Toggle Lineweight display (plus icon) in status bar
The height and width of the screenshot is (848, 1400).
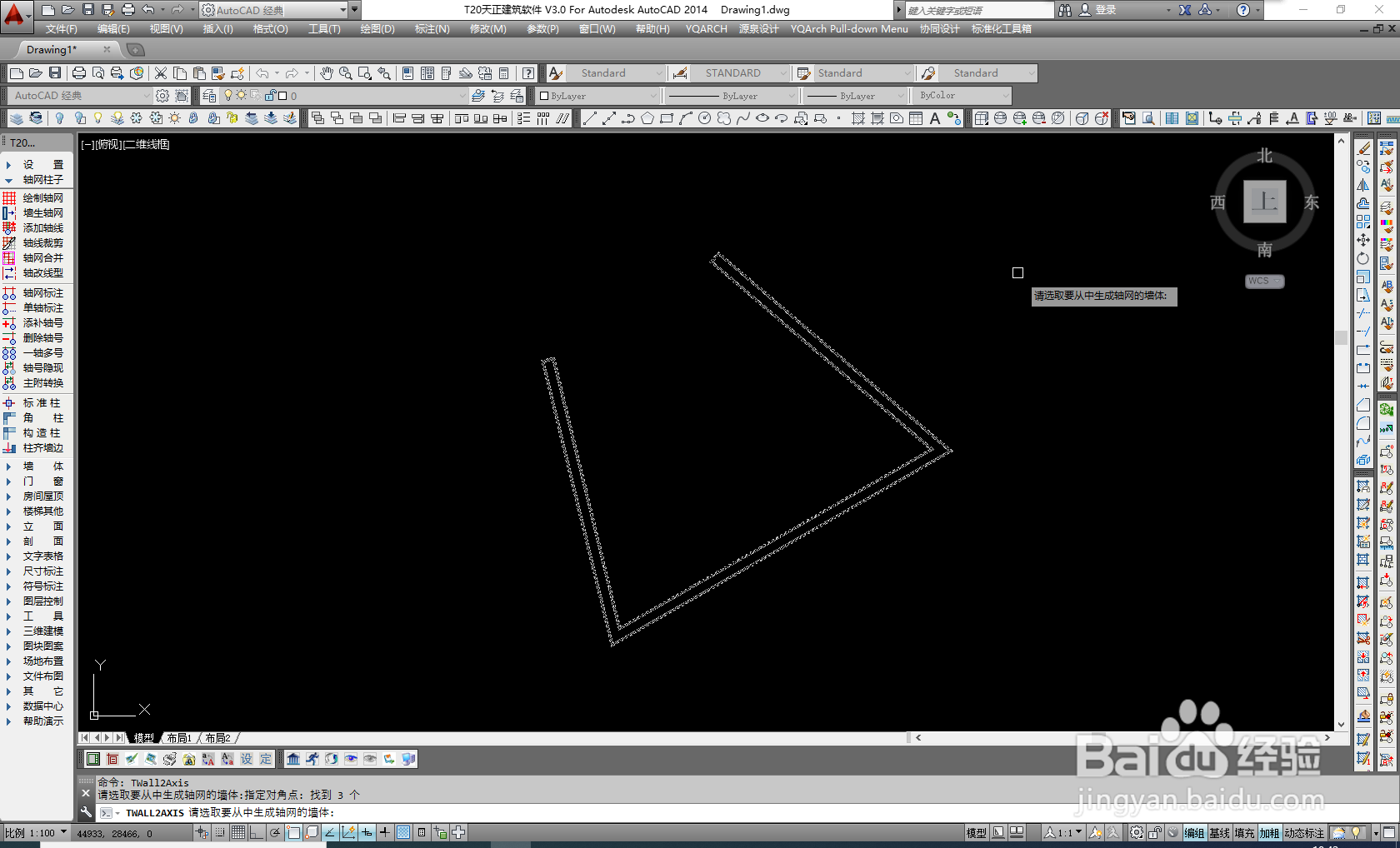coord(385,832)
